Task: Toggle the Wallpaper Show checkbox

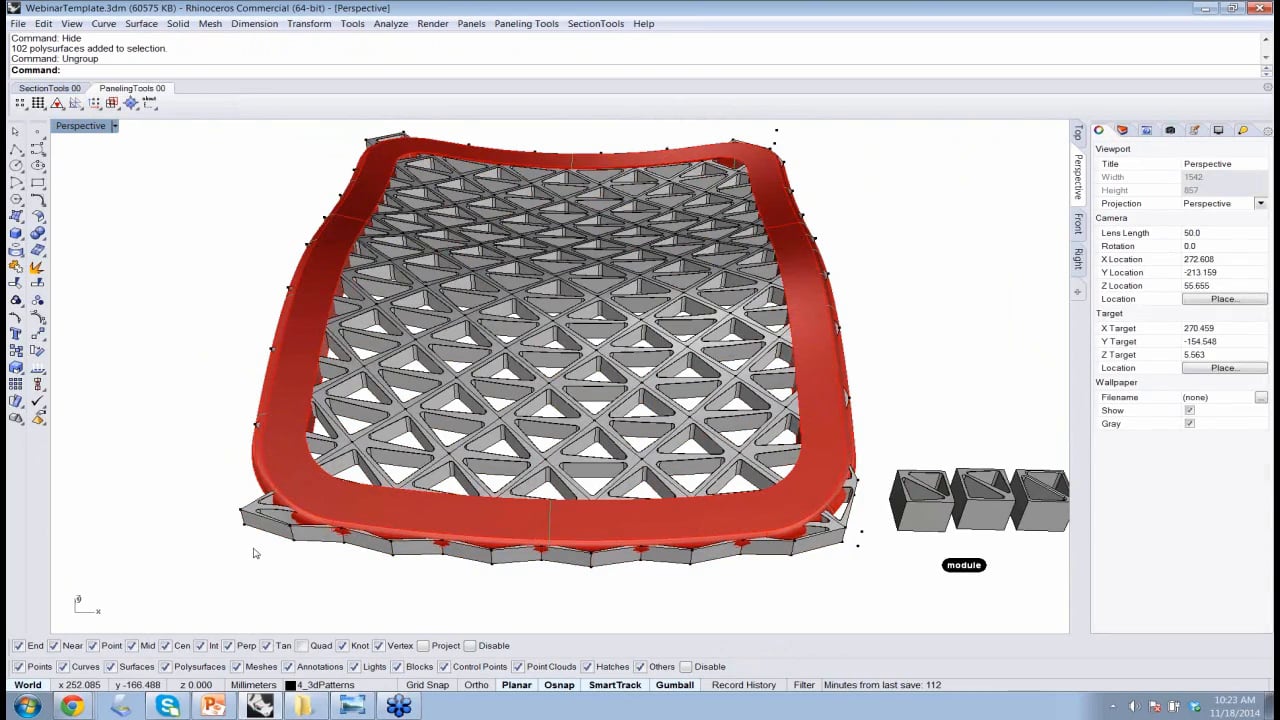Action: [x=1189, y=411]
